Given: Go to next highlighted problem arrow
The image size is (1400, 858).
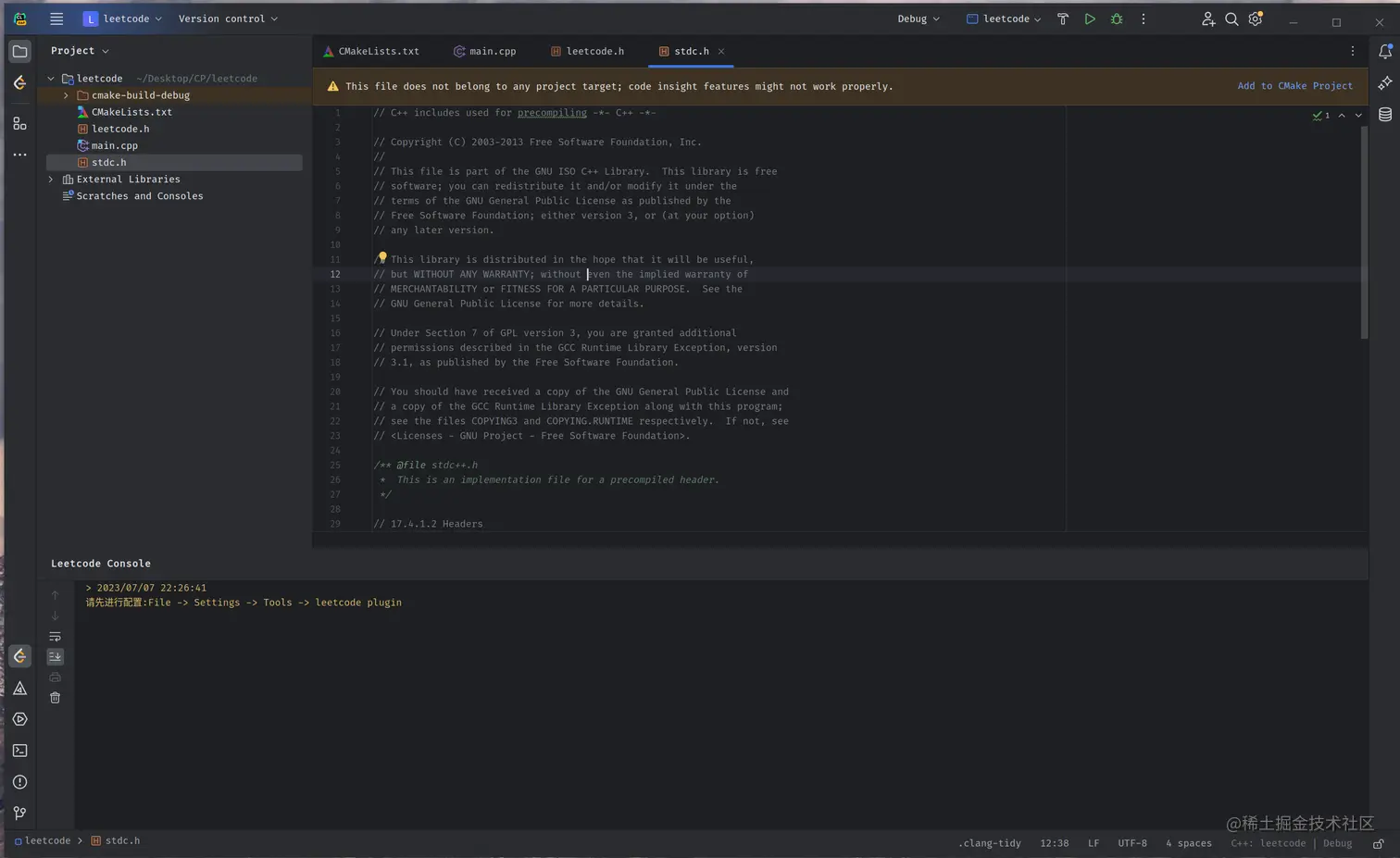Looking at the screenshot, I should [x=1358, y=116].
